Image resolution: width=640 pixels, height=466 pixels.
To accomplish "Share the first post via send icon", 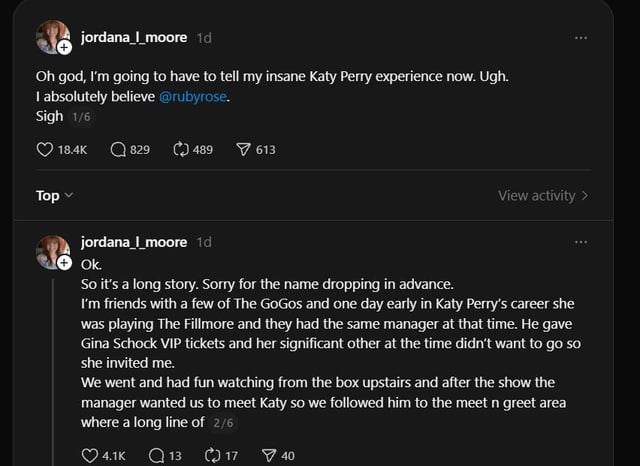I will [x=244, y=149].
